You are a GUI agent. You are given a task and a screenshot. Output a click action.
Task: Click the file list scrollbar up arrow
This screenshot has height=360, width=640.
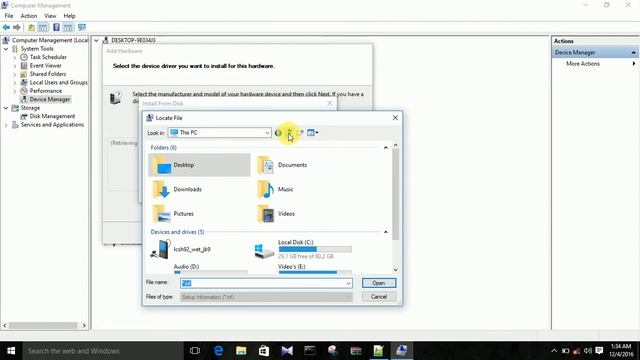coord(396,145)
